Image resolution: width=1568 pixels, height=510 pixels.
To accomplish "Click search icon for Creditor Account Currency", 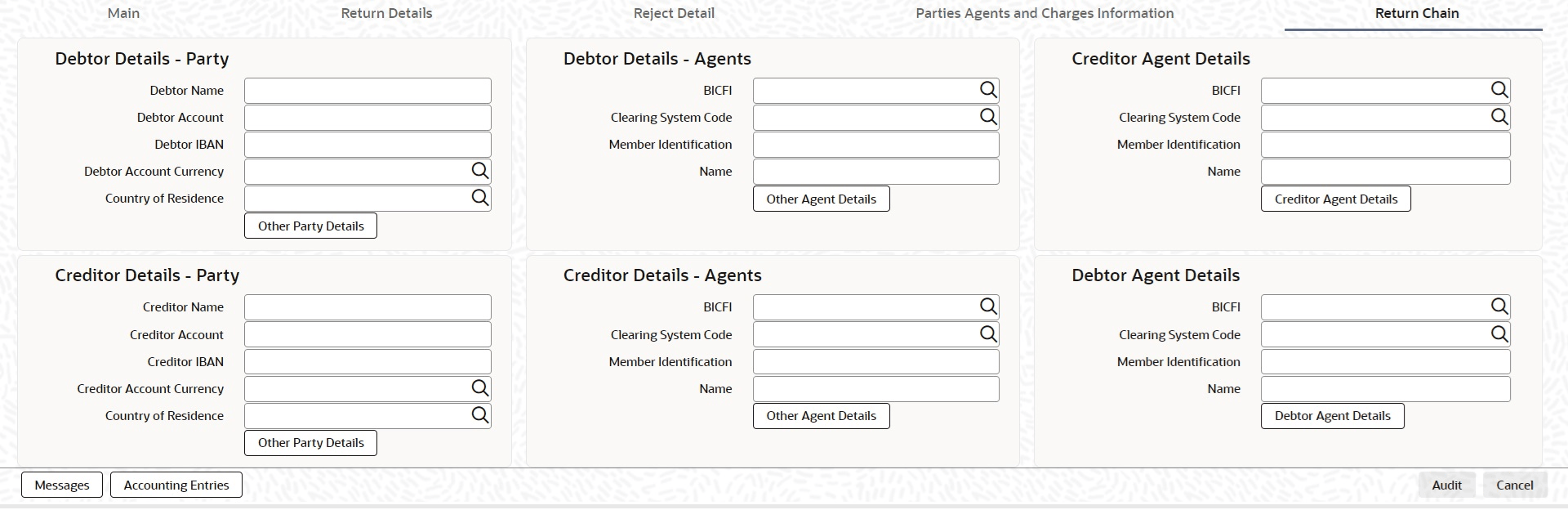I will (479, 388).
